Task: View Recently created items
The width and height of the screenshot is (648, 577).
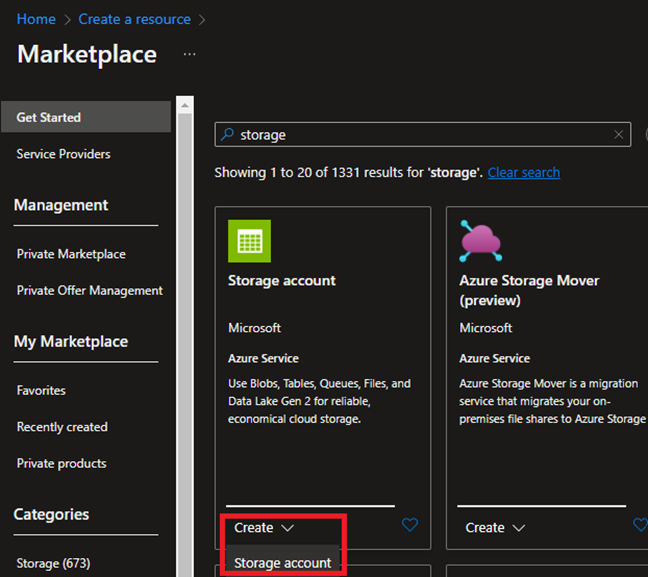Action: [x=62, y=427]
